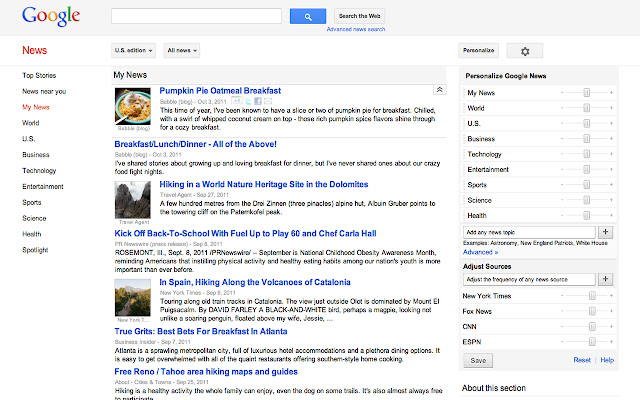This screenshot has height=400, width=640.
Task: Click the plus sign on My News slider
Action: pos(611,93)
